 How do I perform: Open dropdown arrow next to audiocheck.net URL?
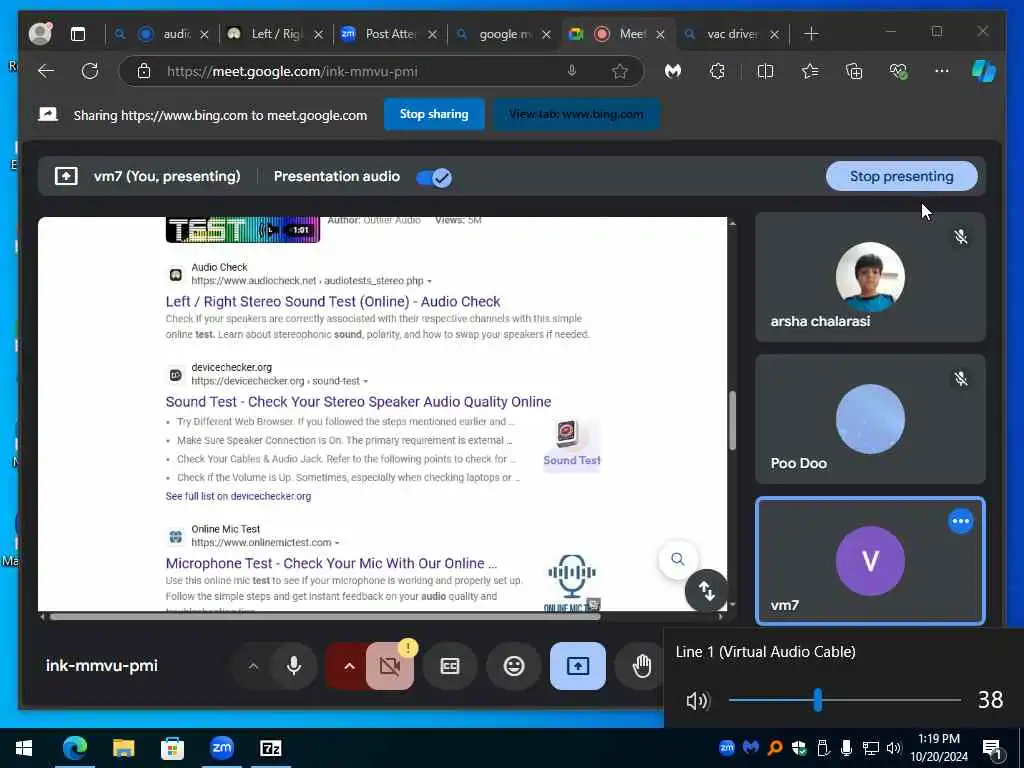430,281
